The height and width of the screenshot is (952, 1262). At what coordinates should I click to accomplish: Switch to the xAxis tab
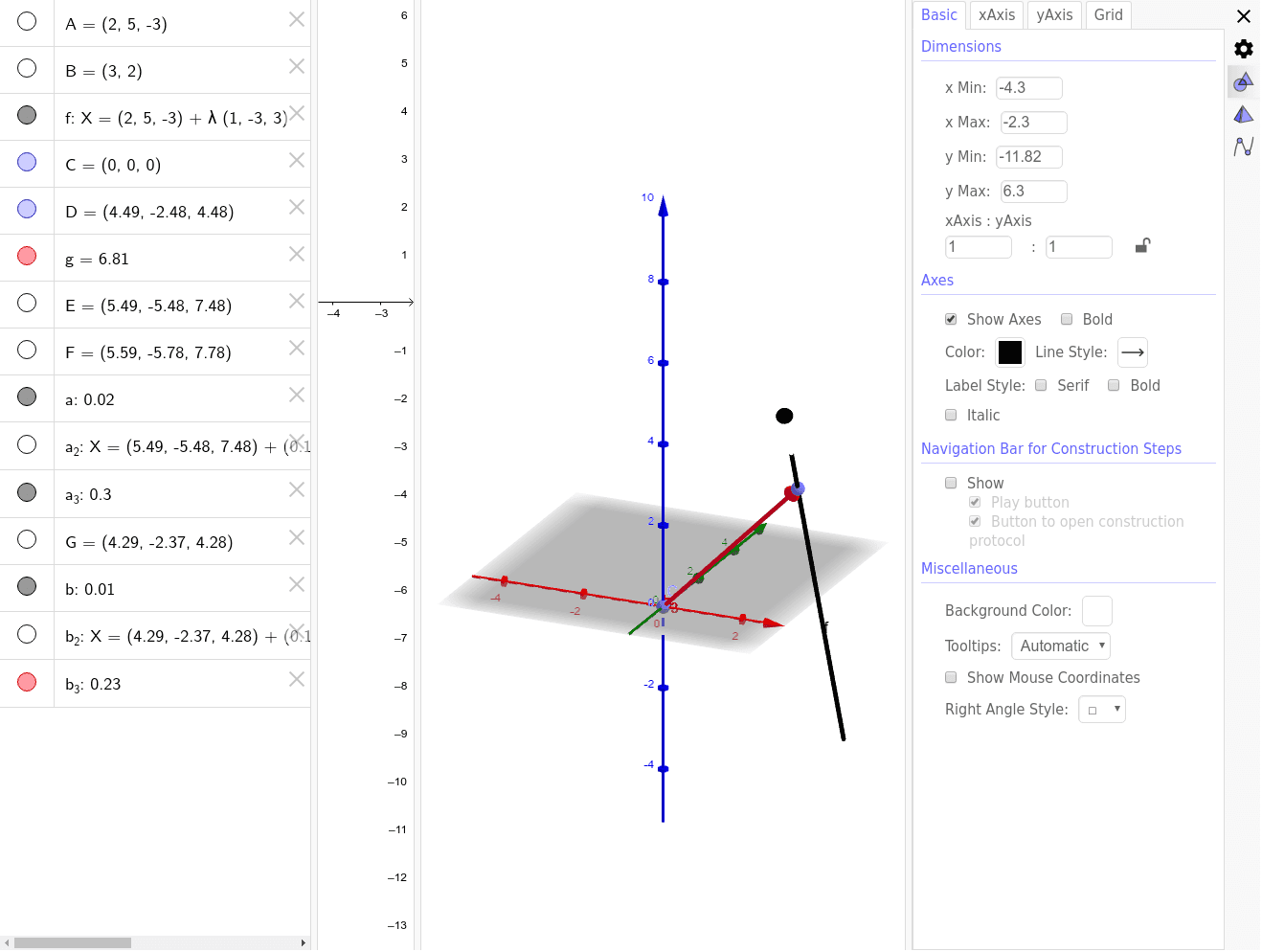coord(997,14)
